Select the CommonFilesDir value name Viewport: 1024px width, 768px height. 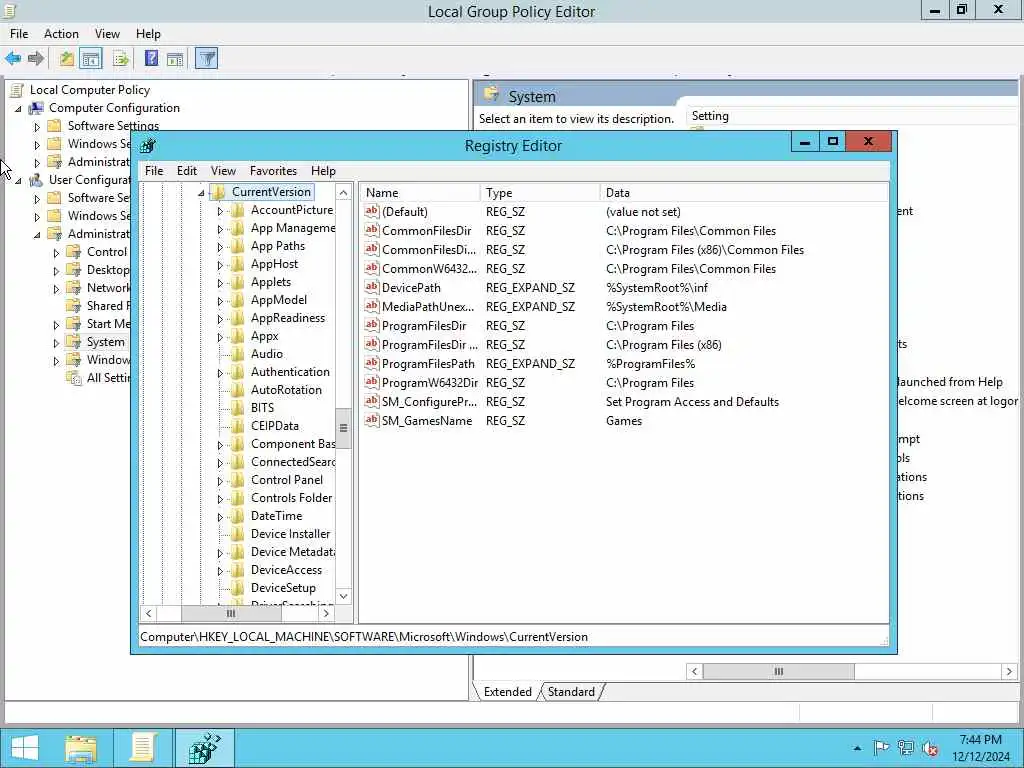(426, 231)
